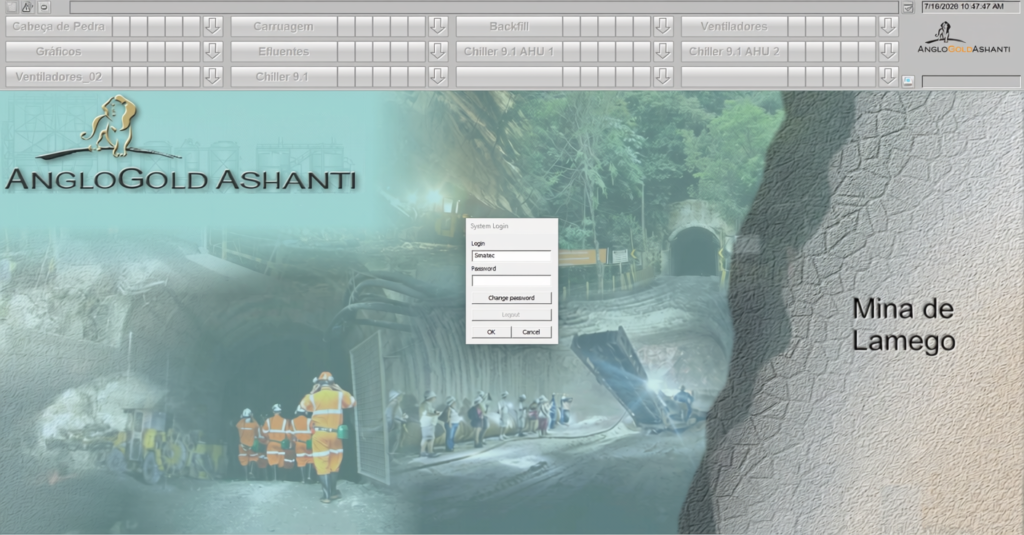
Task: Expand the down arrow beside Ventiladores_02
Action: pos(212,76)
